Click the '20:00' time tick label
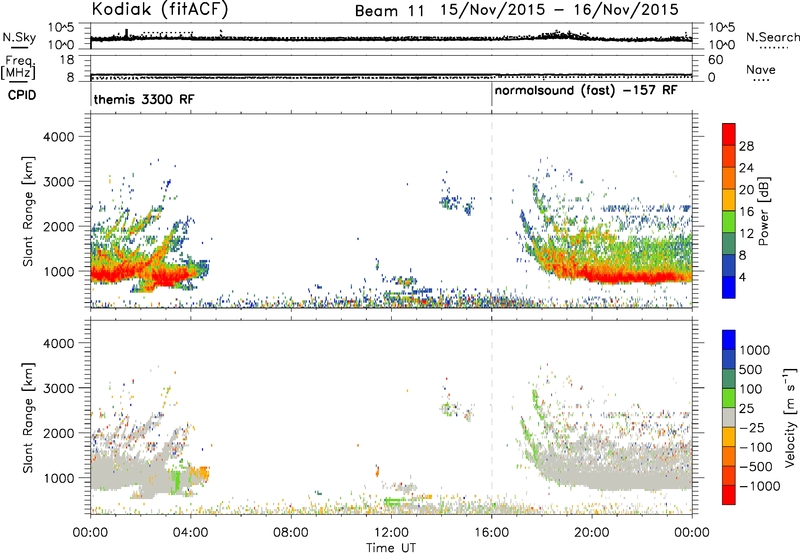 (592, 533)
